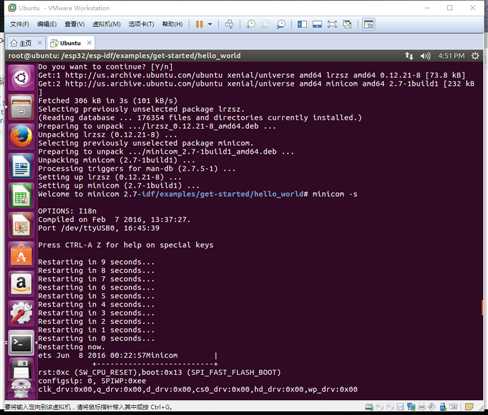The height and width of the screenshot is (415, 488).
Task: Click the 'OPTIONS: I18n' line
Action: coord(67,211)
